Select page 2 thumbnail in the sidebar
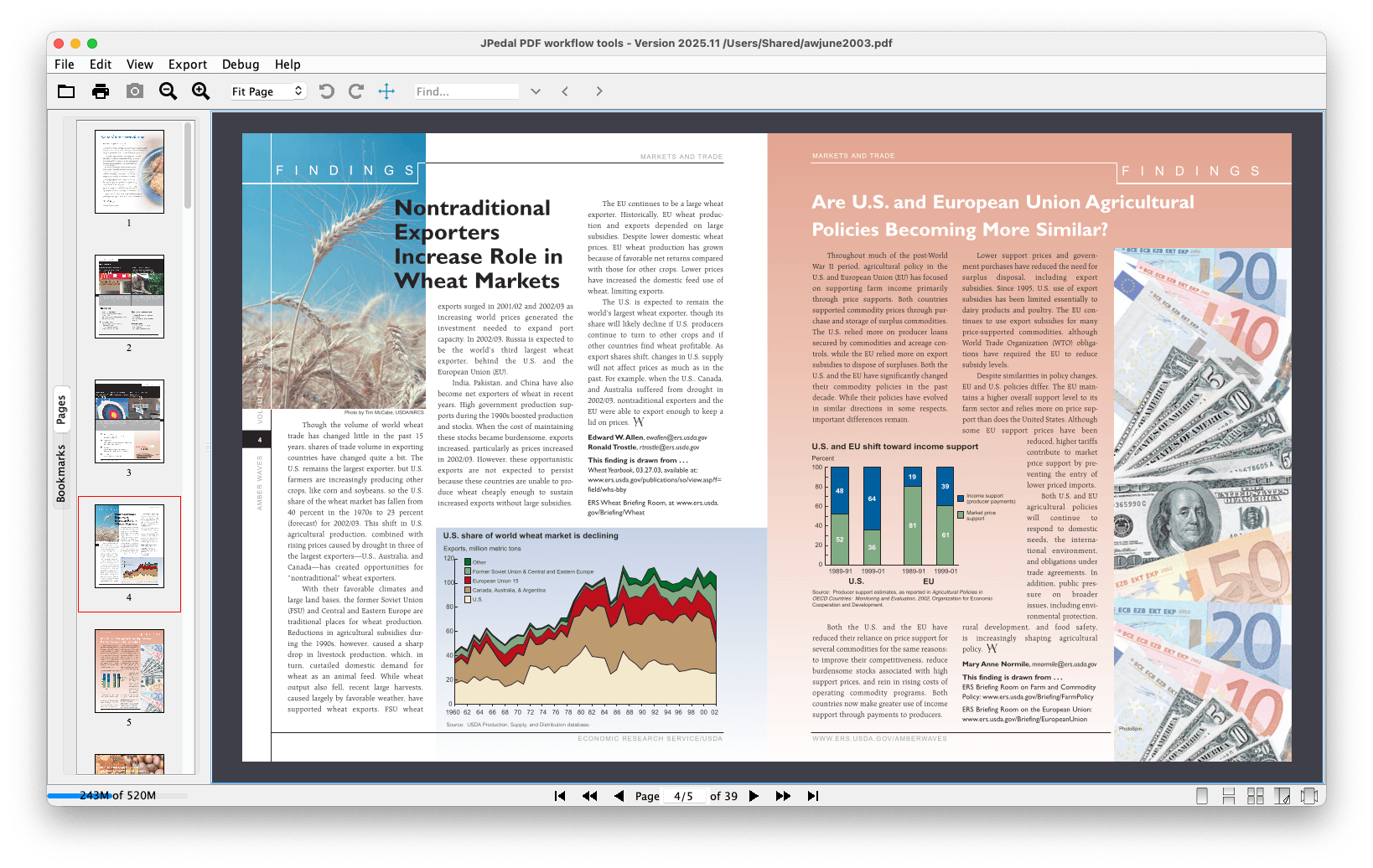 [129, 297]
